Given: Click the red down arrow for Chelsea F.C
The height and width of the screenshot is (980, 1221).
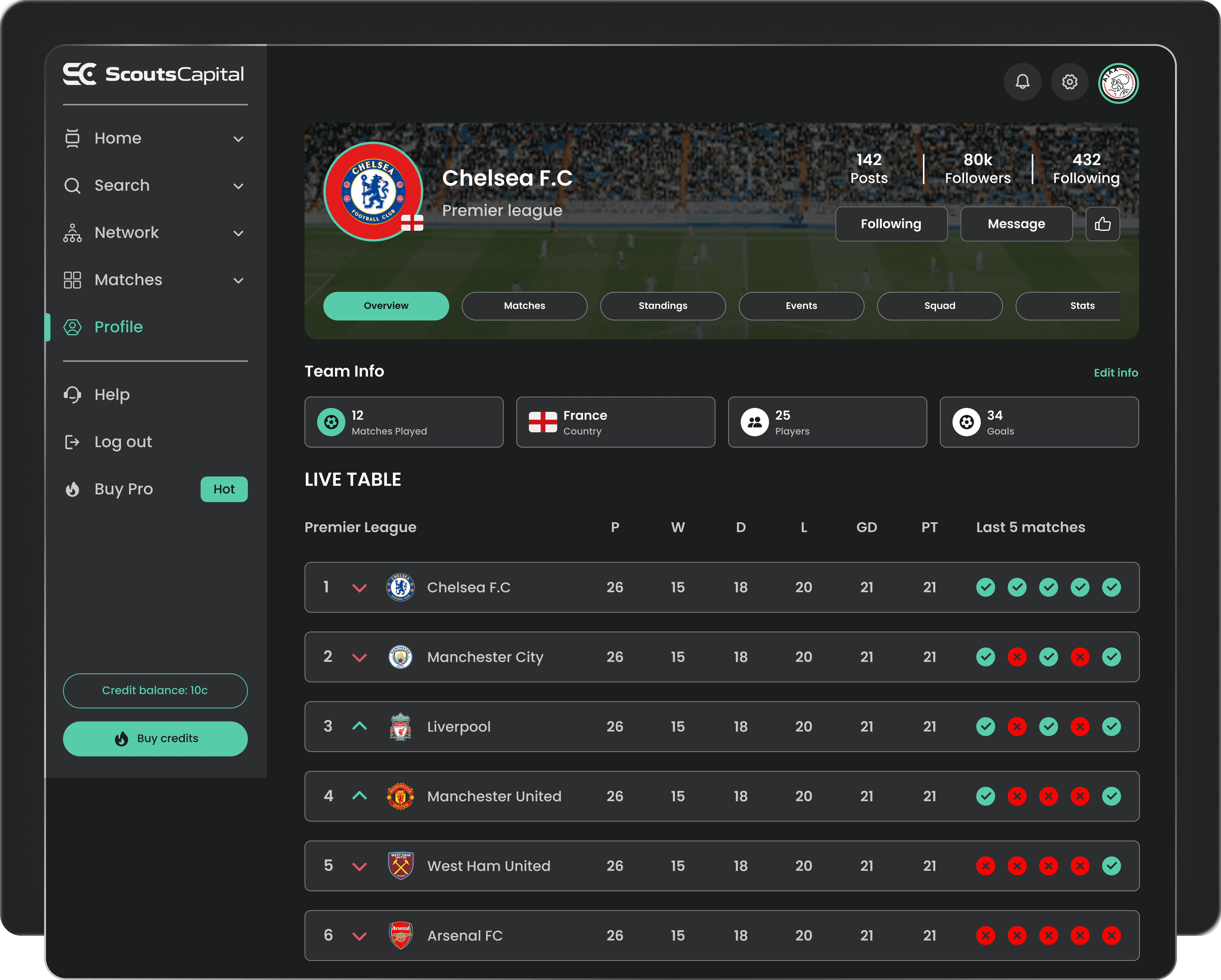Looking at the screenshot, I should 360,588.
